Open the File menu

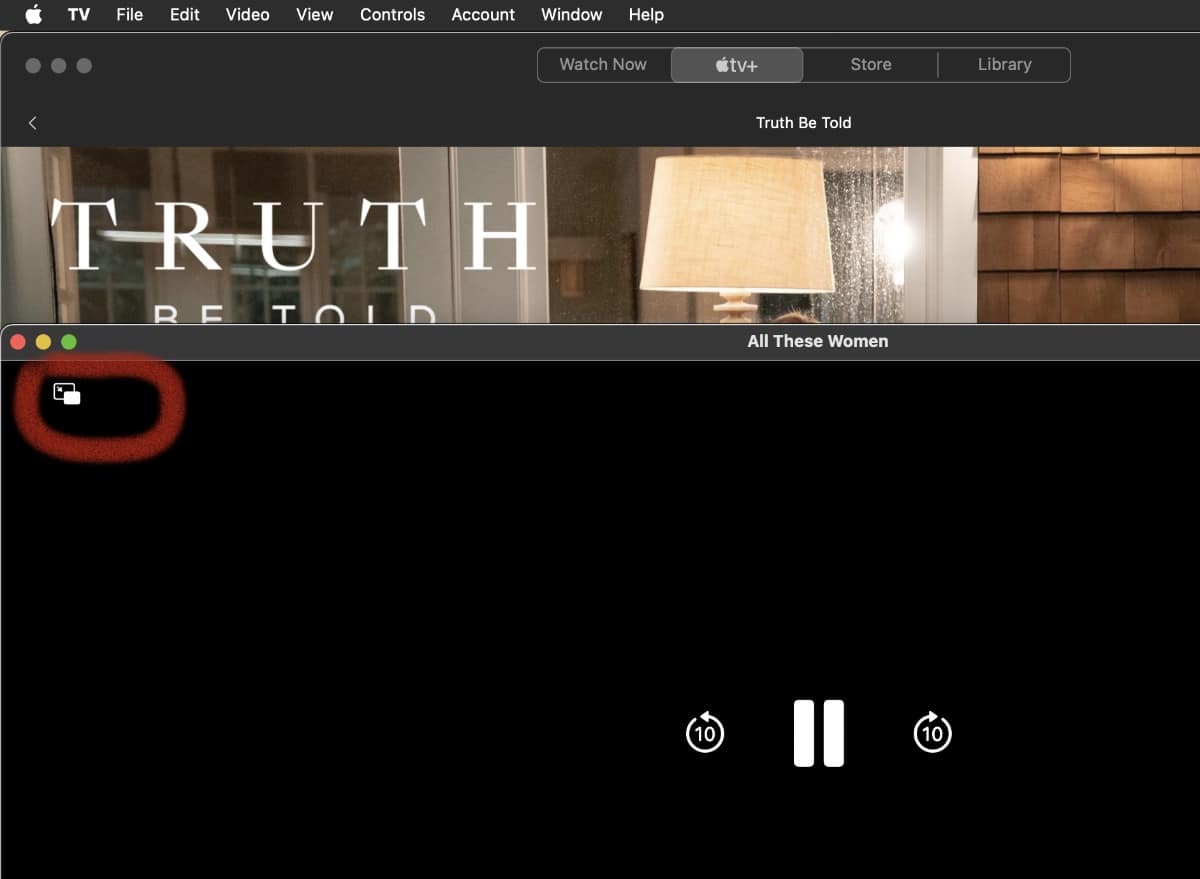click(x=129, y=15)
